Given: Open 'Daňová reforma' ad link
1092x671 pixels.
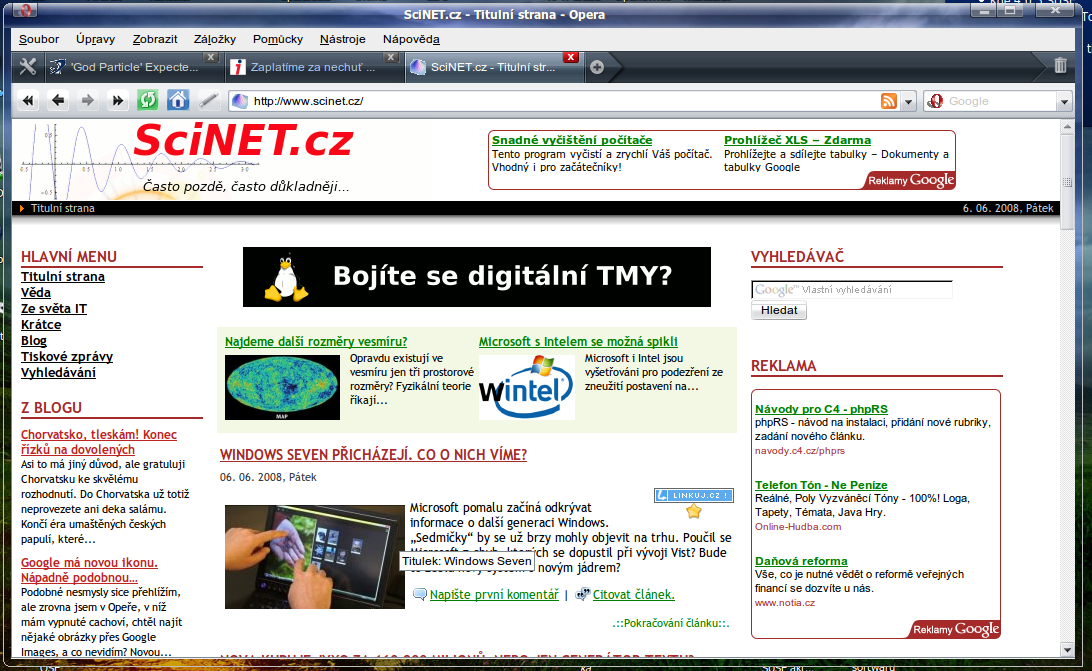Looking at the screenshot, I should click(x=801, y=561).
